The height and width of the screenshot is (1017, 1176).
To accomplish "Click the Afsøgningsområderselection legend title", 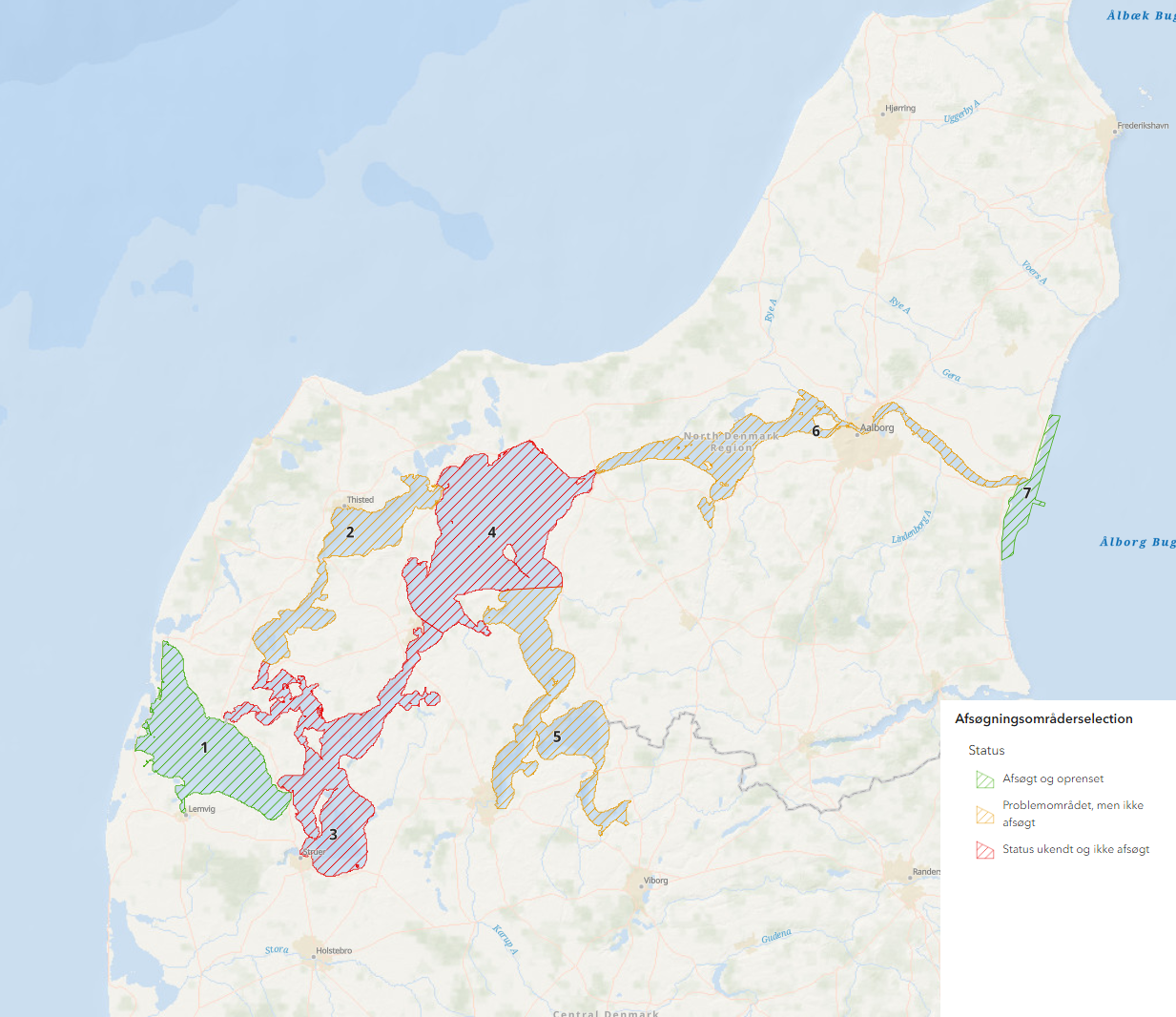I will click(x=1043, y=718).
